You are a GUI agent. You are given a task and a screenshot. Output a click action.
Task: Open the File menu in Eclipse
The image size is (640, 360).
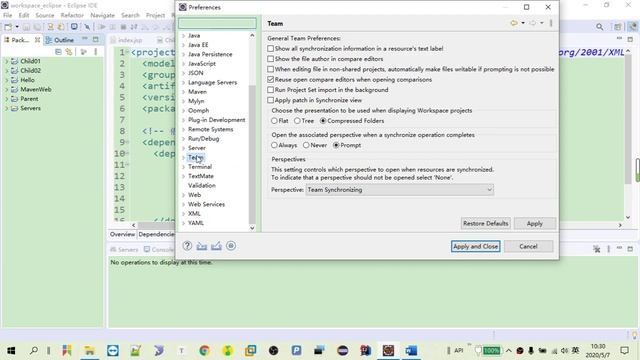[x=7, y=15]
